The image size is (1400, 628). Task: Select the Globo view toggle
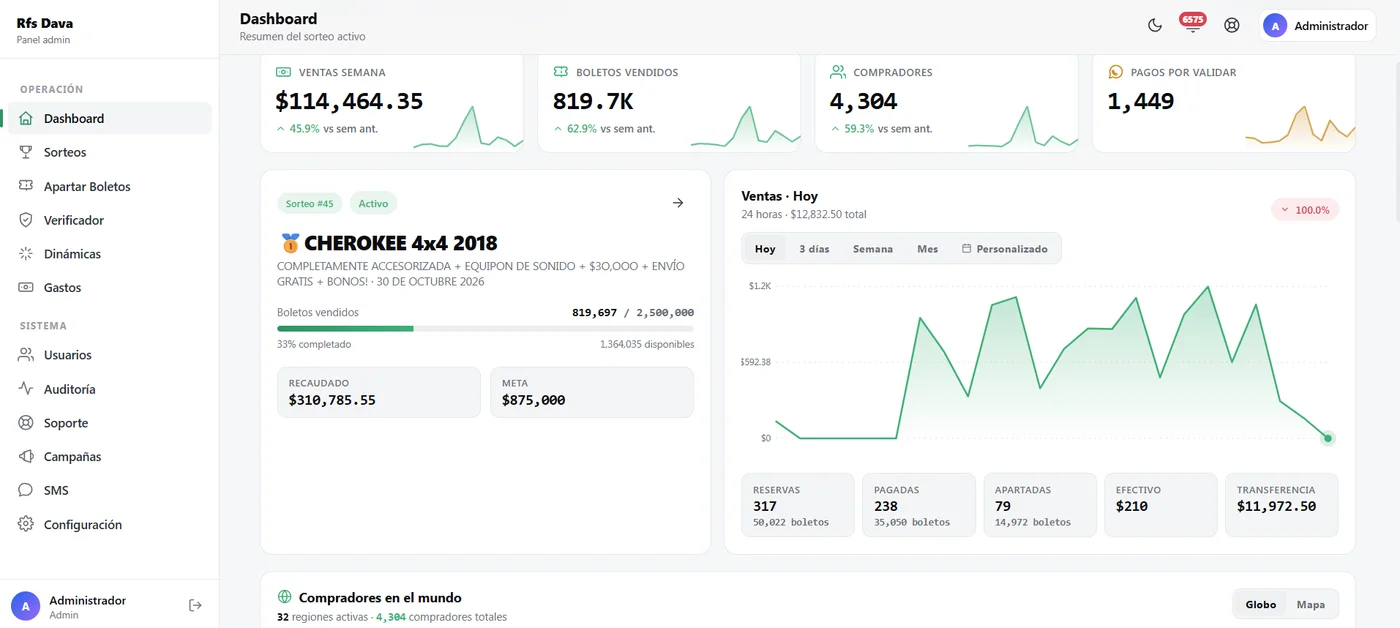1261,604
